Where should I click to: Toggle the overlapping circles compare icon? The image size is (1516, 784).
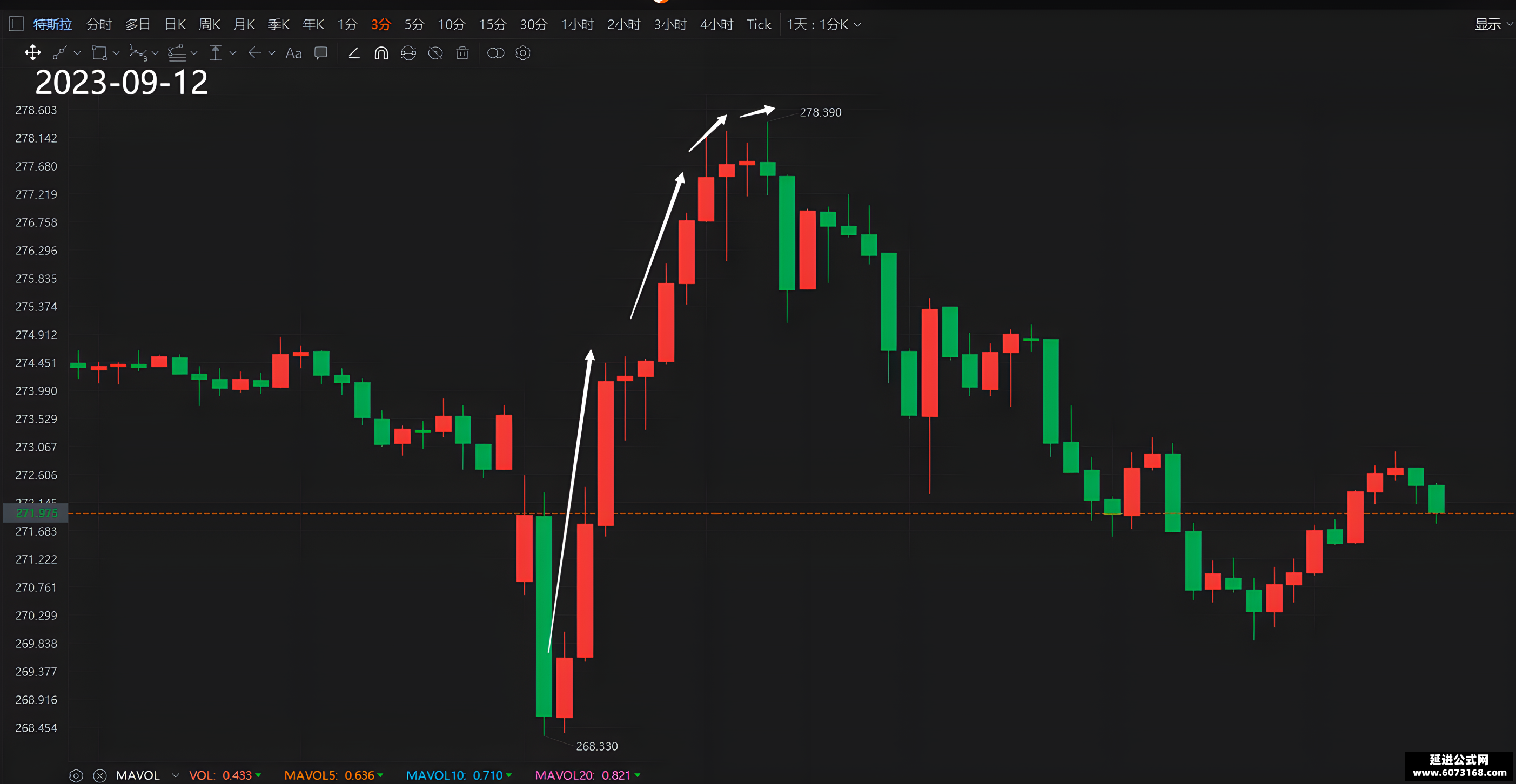coord(495,53)
